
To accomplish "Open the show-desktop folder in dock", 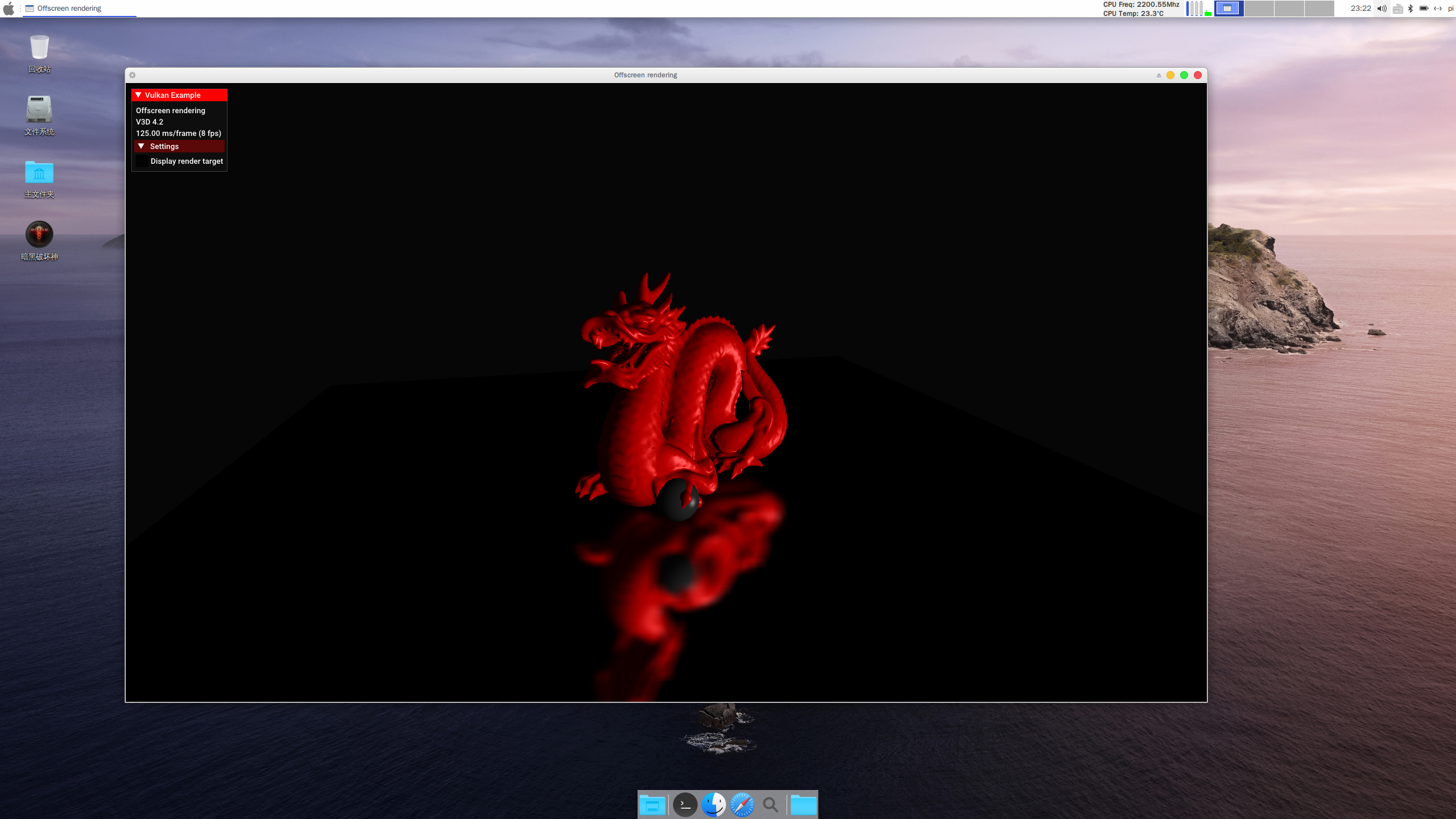I will click(x=652, y=805).
